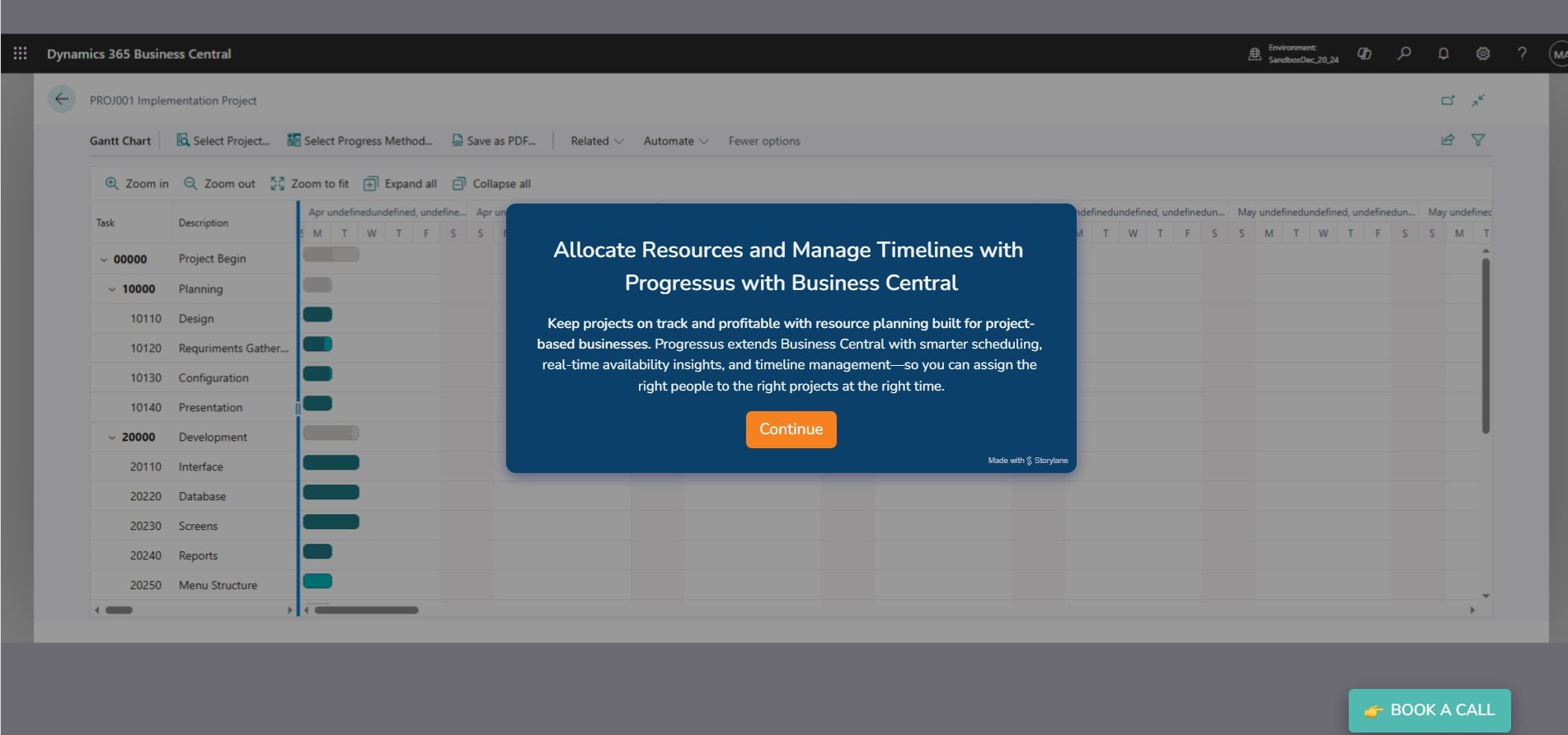1568x735 pixels.
Task: Select the Gantt Chart menu label
Action: click(120, 141)
